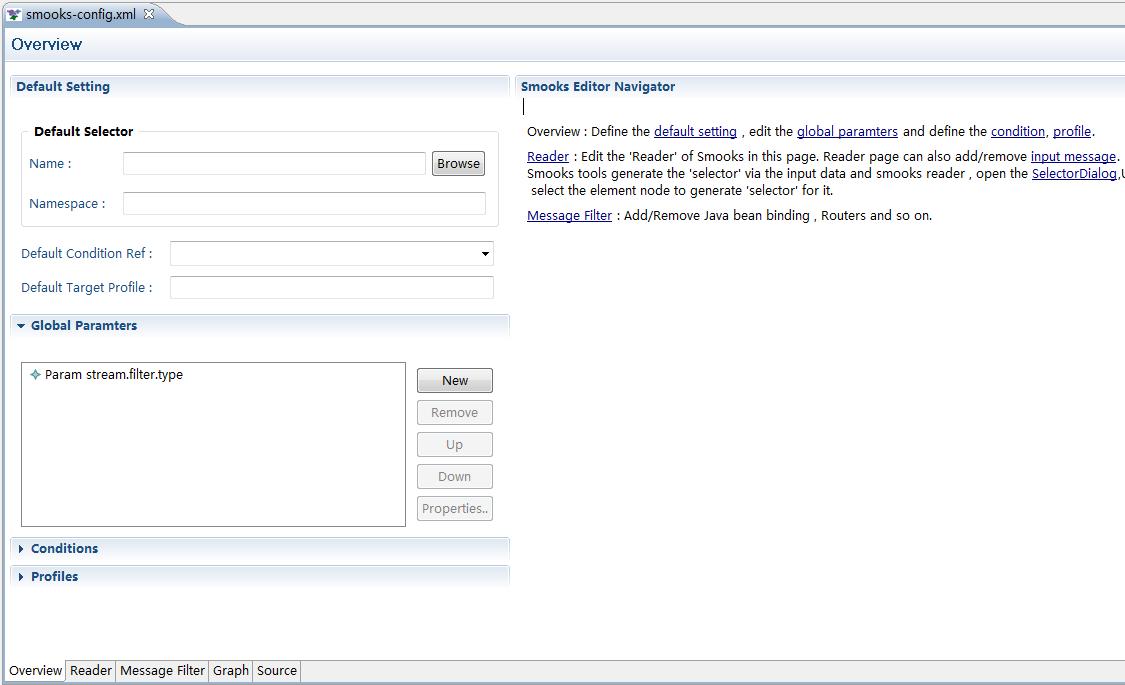Open the Default Condition Ref dropdown

(x=485, y=253)
